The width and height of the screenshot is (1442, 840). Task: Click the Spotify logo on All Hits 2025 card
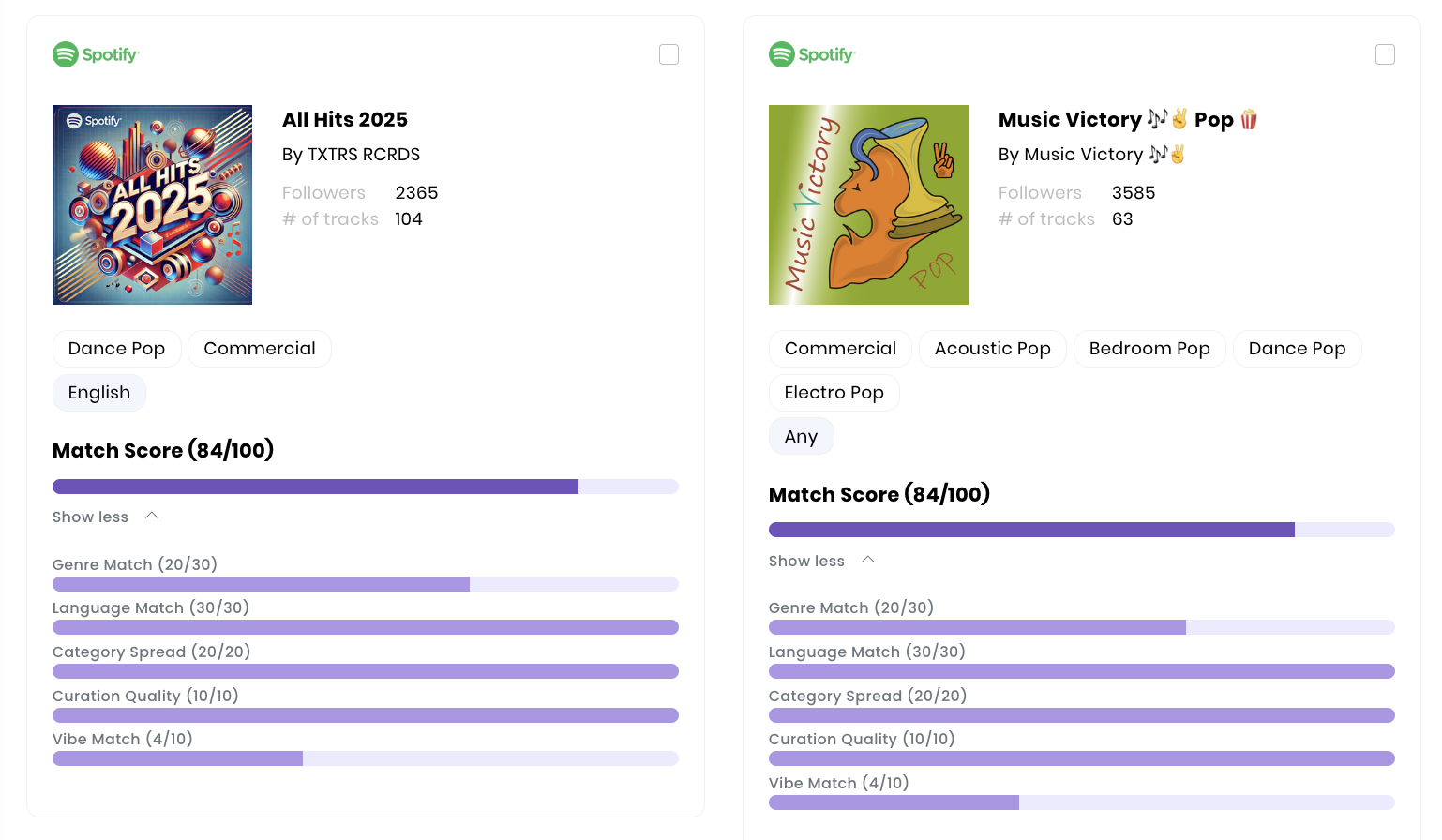96,54
